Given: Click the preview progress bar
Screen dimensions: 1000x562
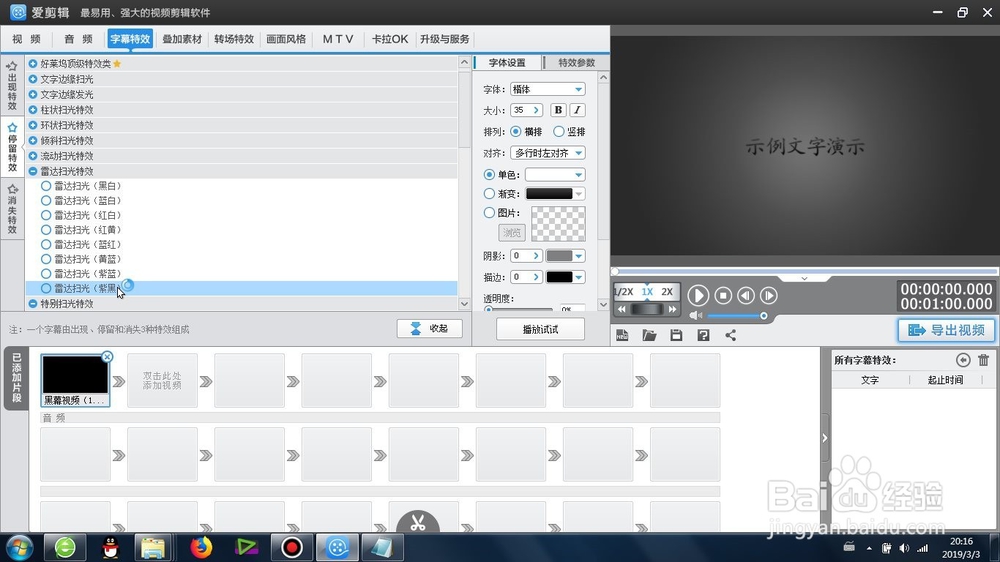Looking at the screenshot, I should tap(805, 272).
